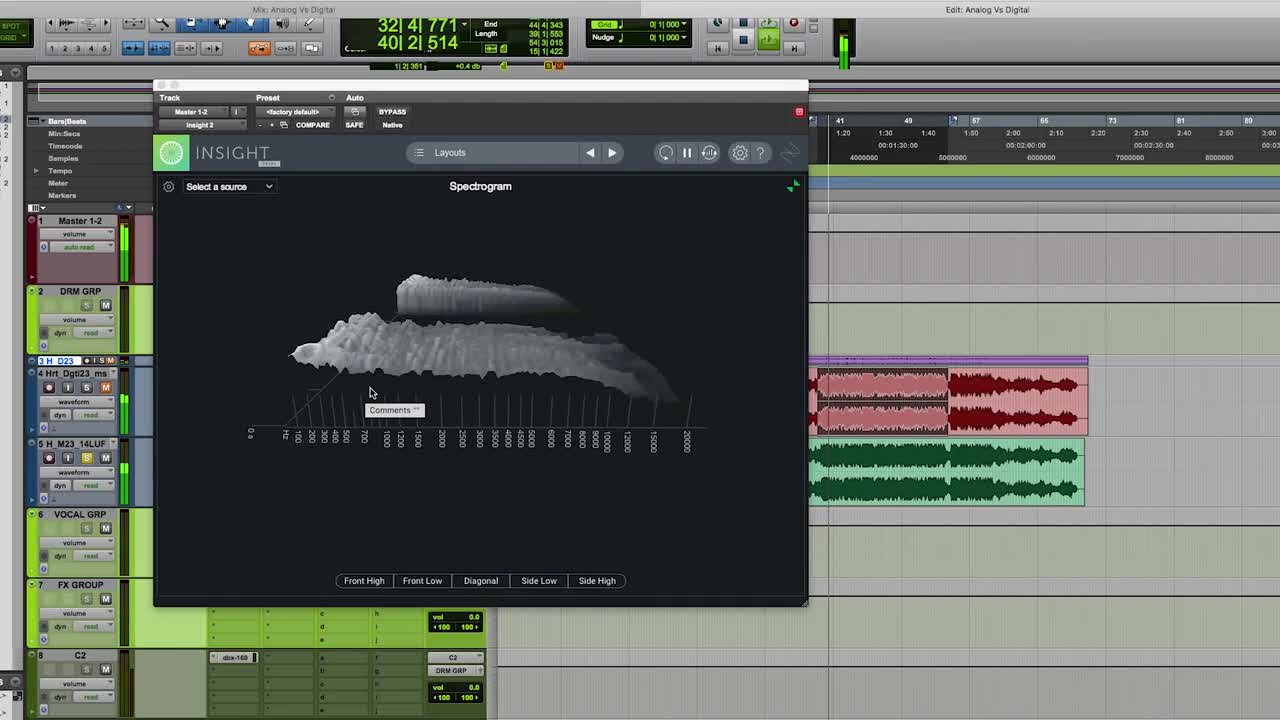
Task: Pause the Insight meter with the pause icon
Action: (x=687, y=153)
